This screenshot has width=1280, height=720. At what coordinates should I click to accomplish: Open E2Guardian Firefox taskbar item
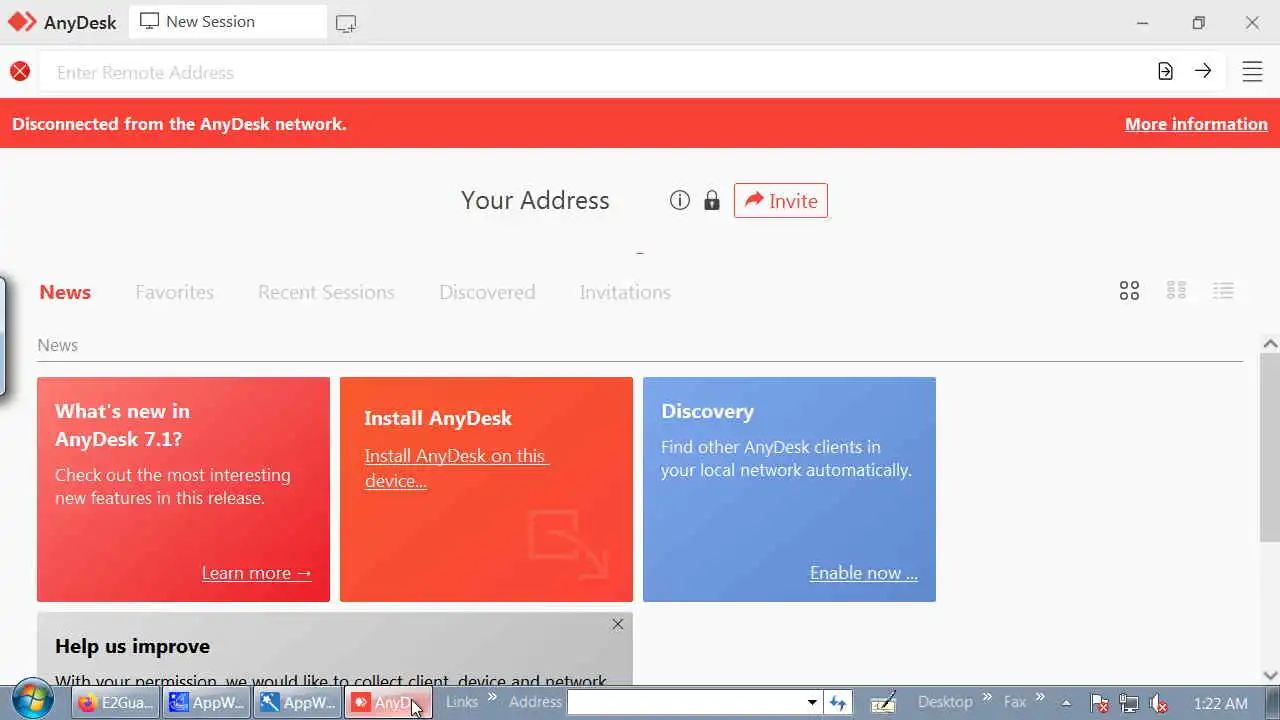[x=116, y=703]
